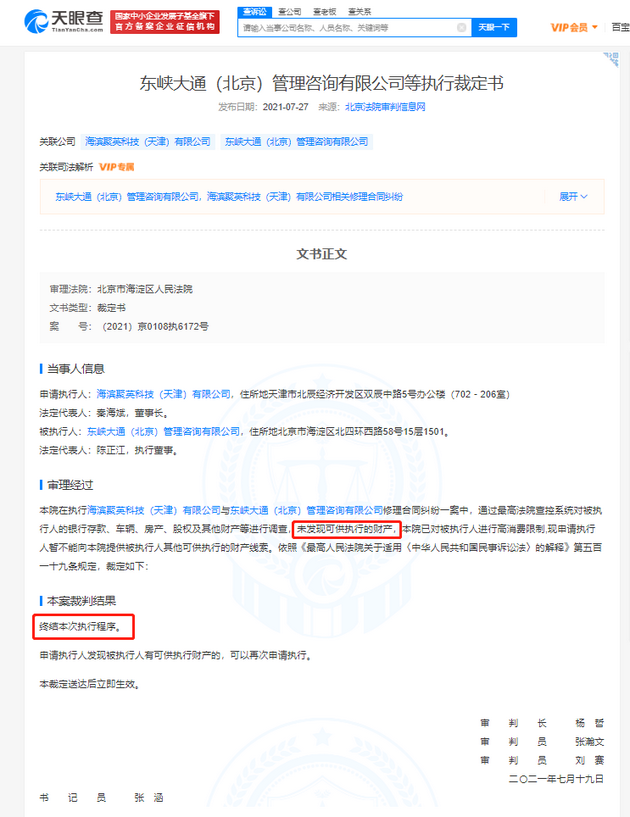Click the 天眼一下 search button

pos(494,27)
